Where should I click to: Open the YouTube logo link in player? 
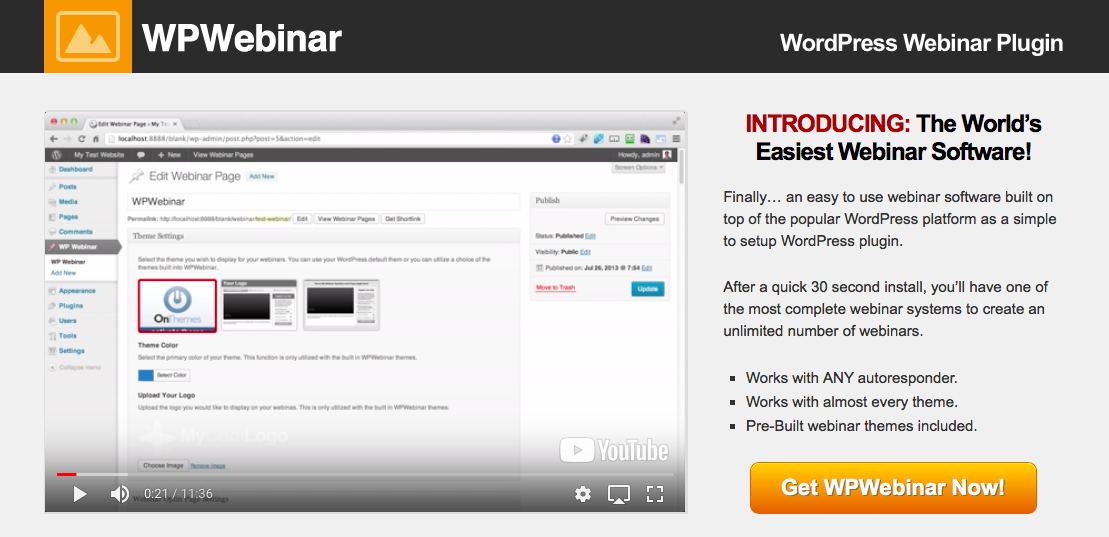[614, 450]
